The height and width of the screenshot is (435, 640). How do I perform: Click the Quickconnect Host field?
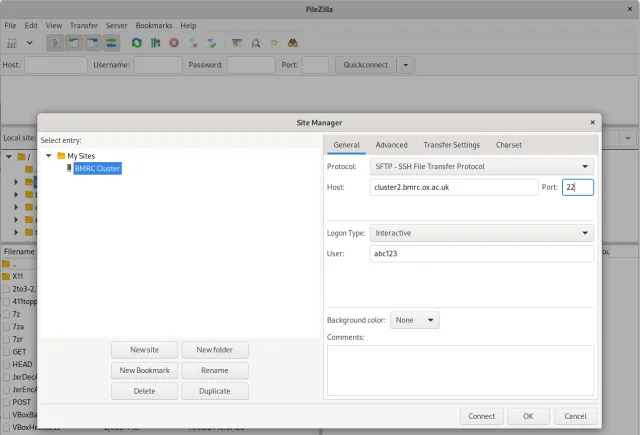click(56, 65)
